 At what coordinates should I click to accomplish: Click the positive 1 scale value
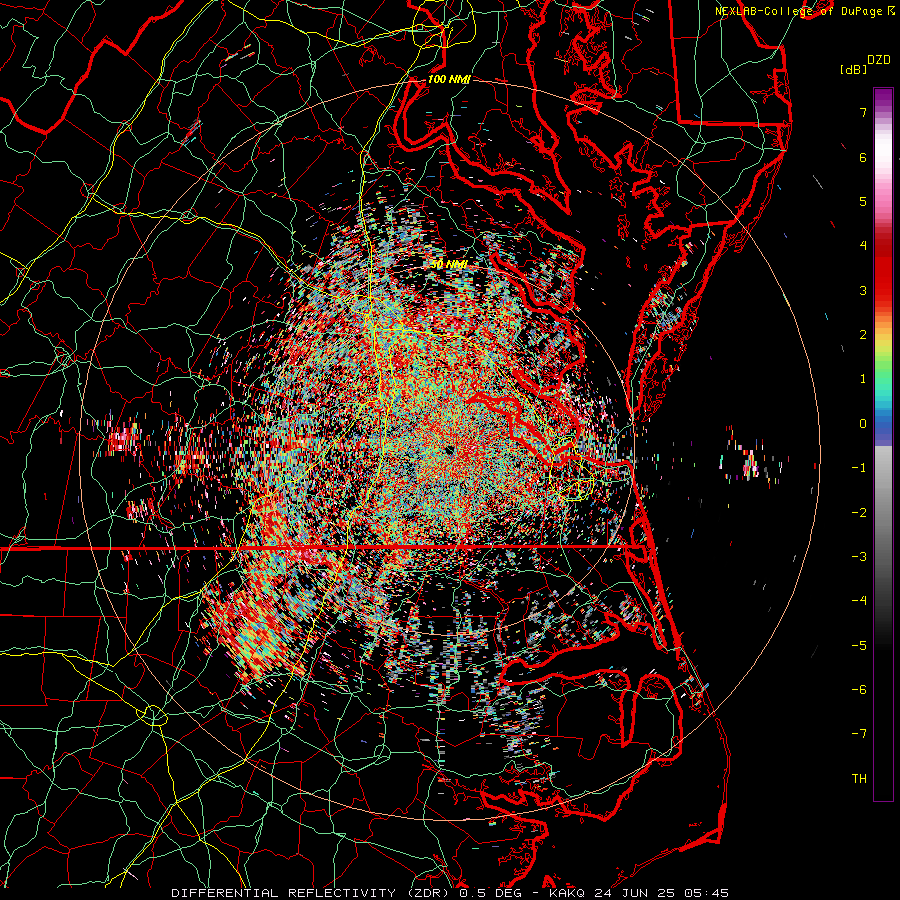click(863, 379)
